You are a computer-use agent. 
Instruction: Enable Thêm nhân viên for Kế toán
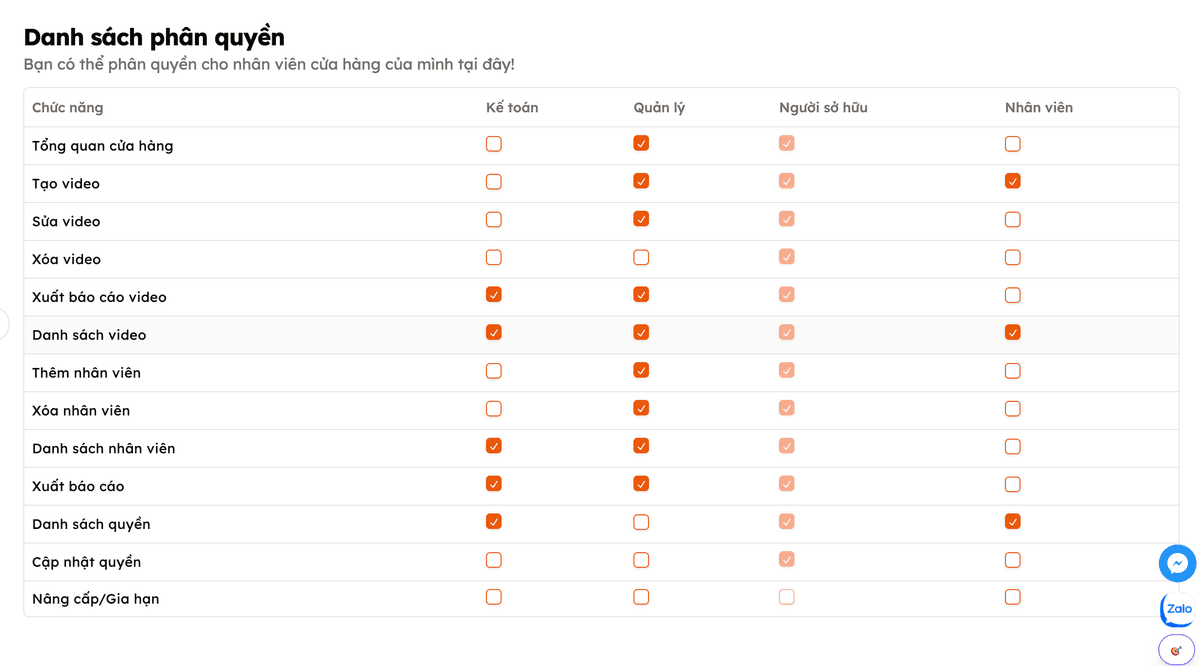[493, 371]
